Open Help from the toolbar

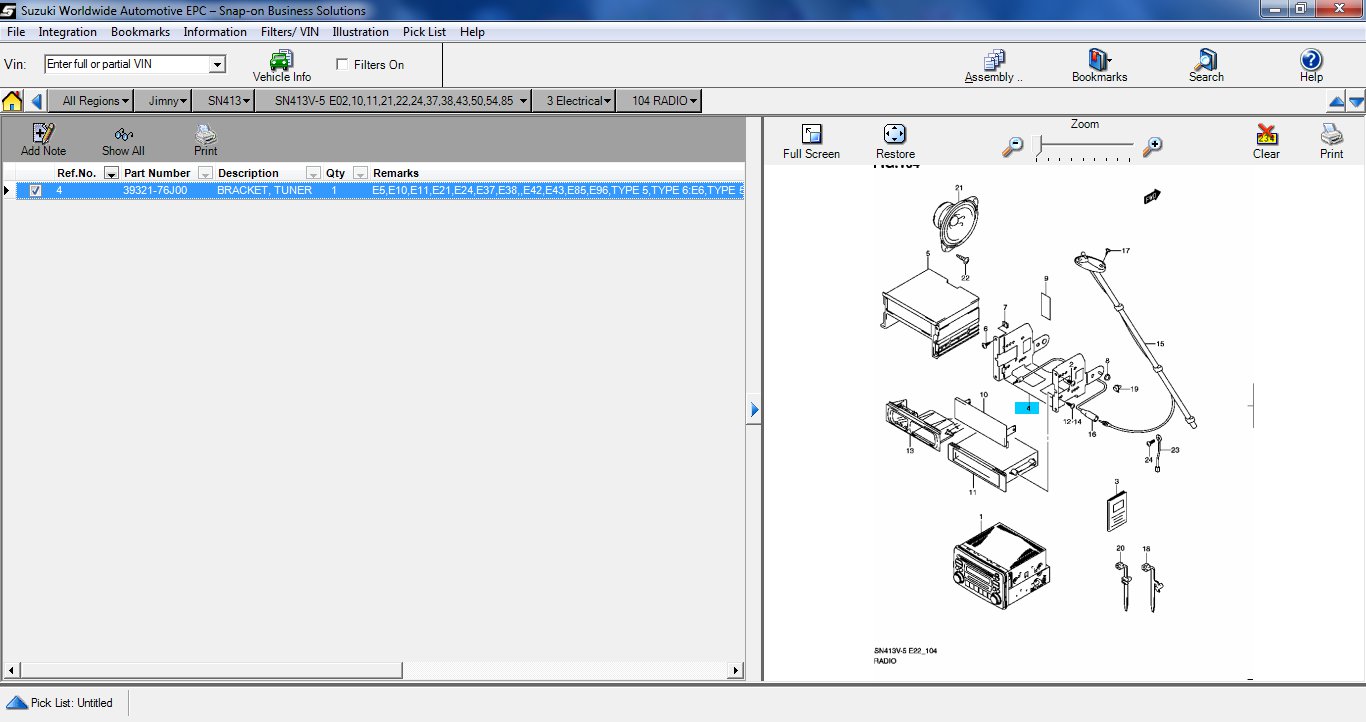tap(1311, 66)
